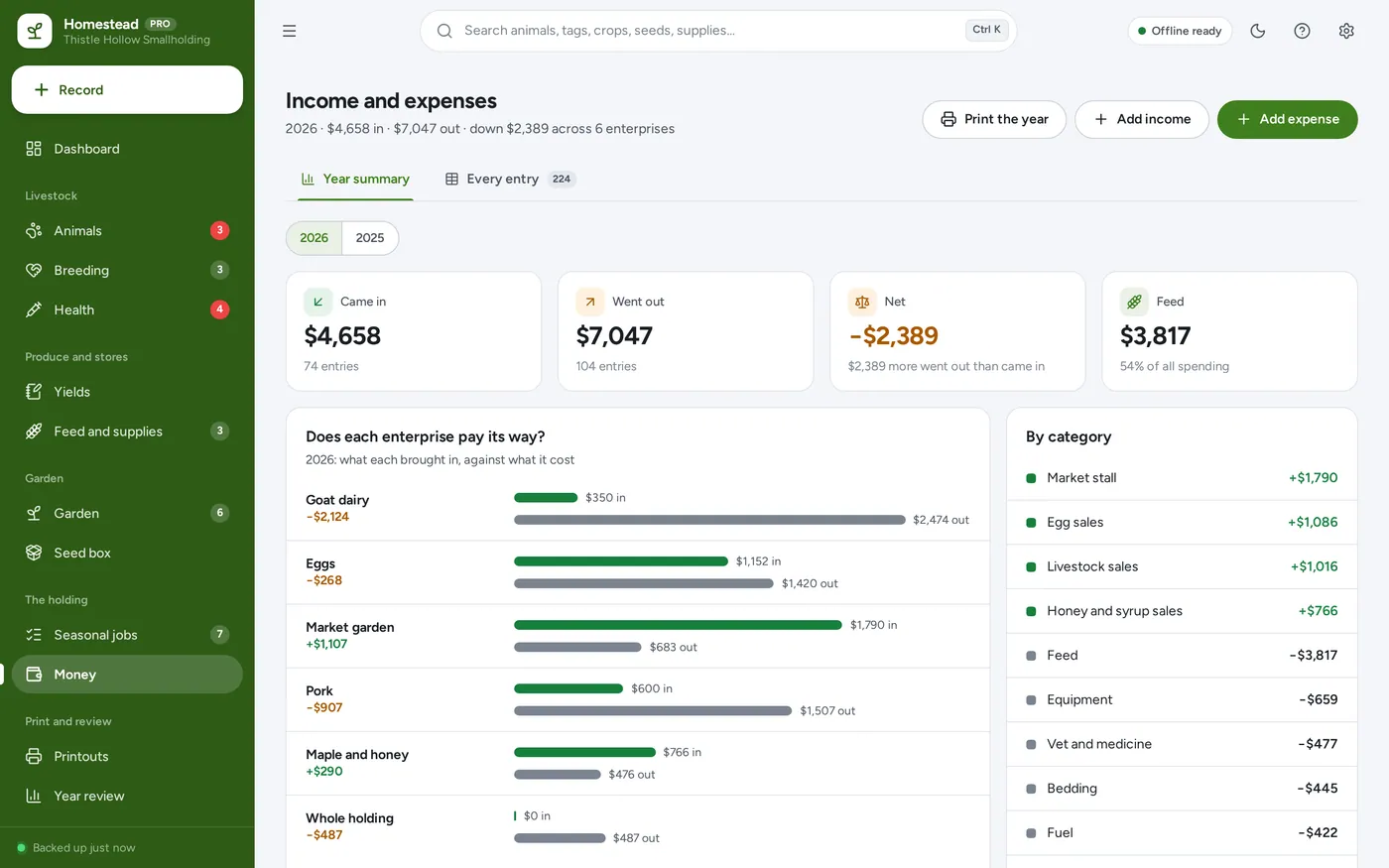The image size is (1389, 868).
Task: Focus the search animals, tags, crops field
Action: pyautogui.click(x=718, y=31)
